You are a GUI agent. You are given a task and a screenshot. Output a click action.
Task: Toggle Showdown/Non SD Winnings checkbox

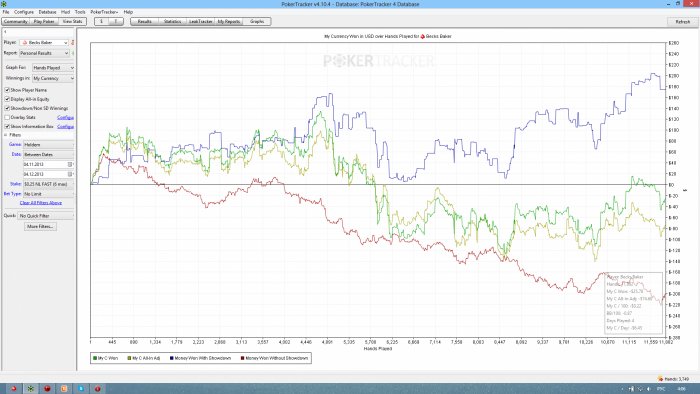click(x=7, y=108)
